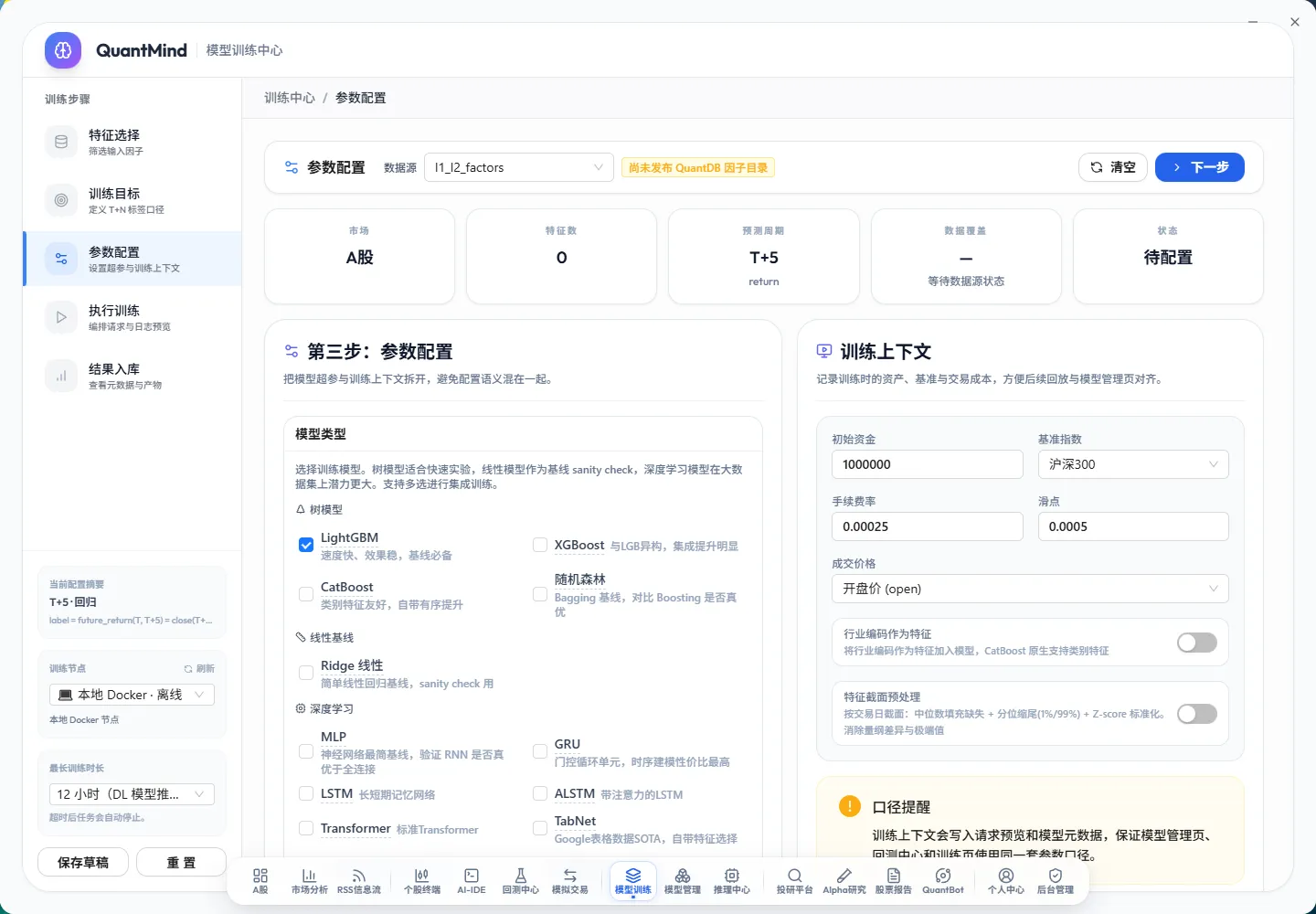Open the 成交价格 开盘价 dropdown
The image size is (1316, 914).
[1030, 589]
